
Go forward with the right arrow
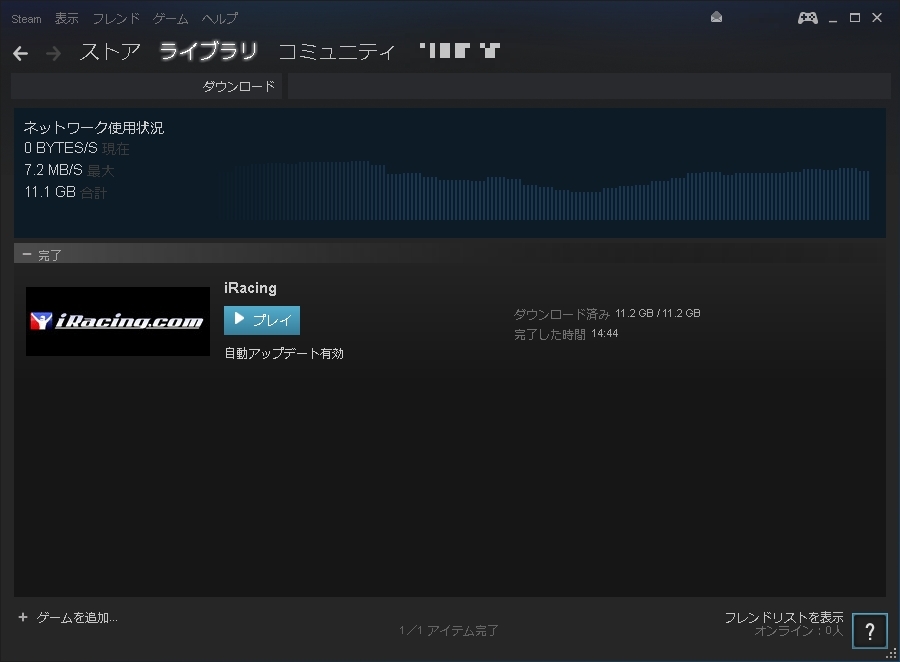[53, 53]
